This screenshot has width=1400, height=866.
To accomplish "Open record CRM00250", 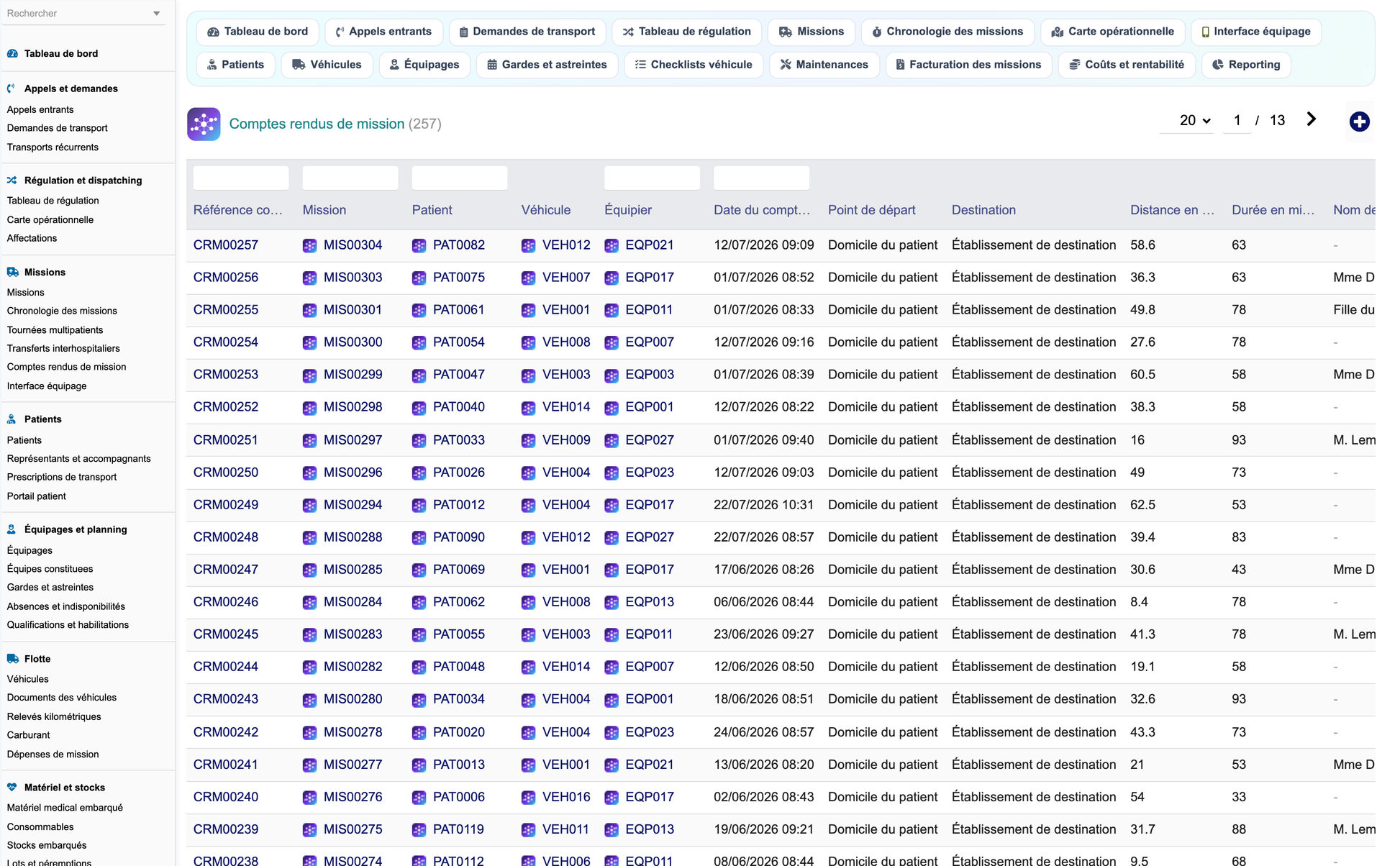I will 226,473.
